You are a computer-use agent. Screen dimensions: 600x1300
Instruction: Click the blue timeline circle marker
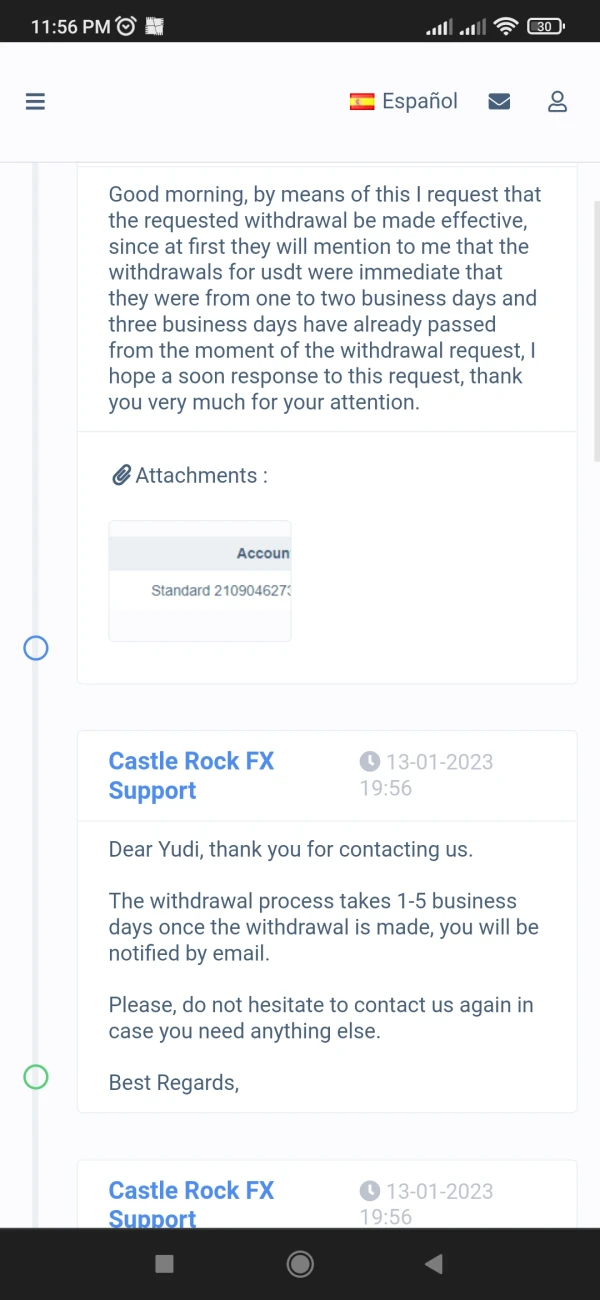35,648
